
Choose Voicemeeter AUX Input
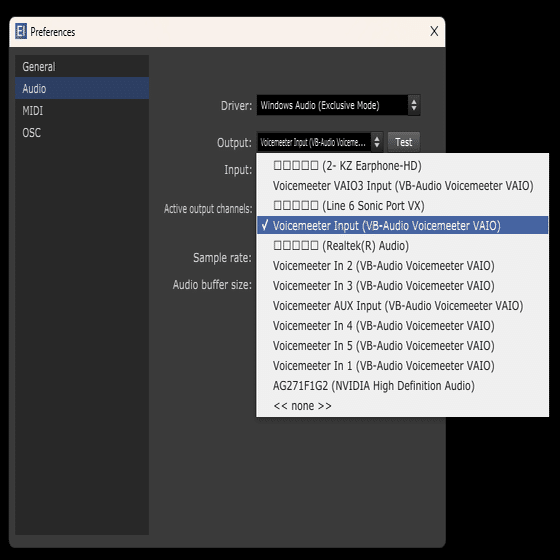coord(402,306)
